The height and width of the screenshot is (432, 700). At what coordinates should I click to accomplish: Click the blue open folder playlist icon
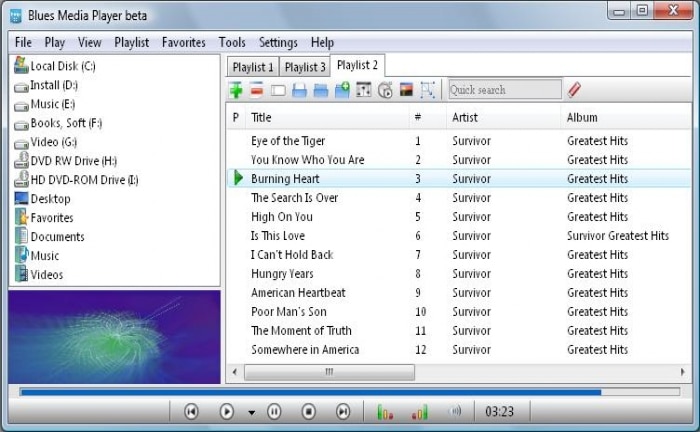tap(321, 90)
